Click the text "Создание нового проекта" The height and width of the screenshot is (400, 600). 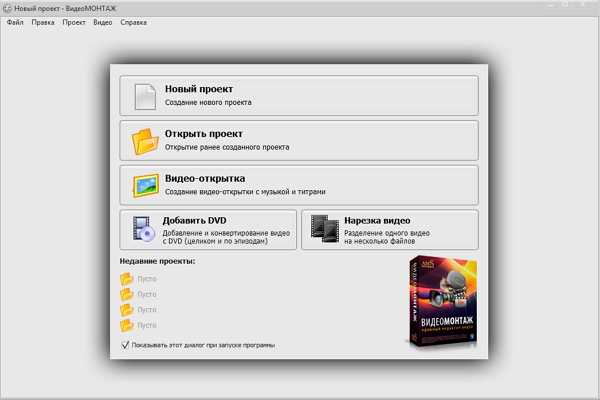pyautogui.click(x=208, y=103)
